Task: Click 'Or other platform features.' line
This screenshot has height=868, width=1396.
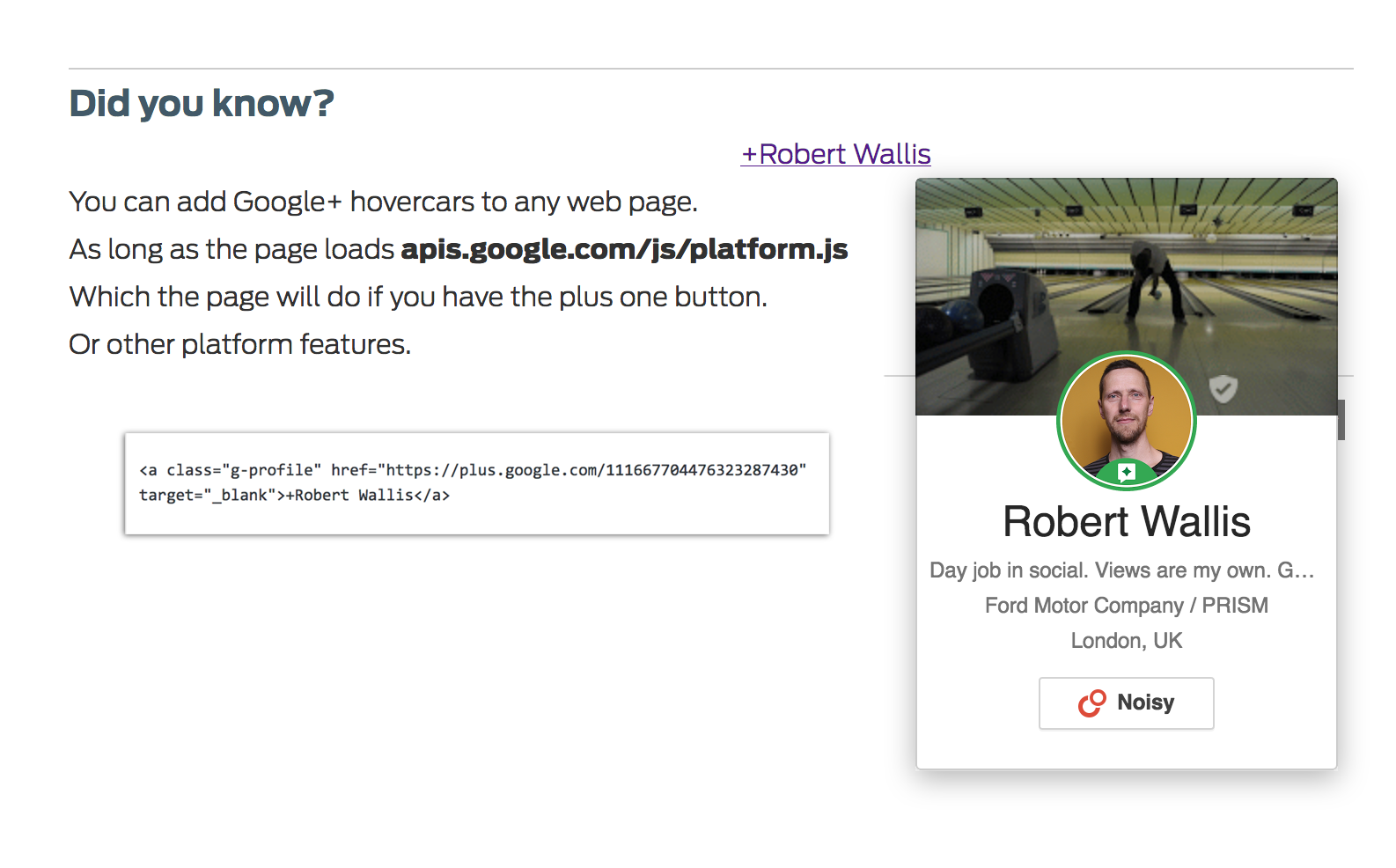Action: click(x=239, y=344)
